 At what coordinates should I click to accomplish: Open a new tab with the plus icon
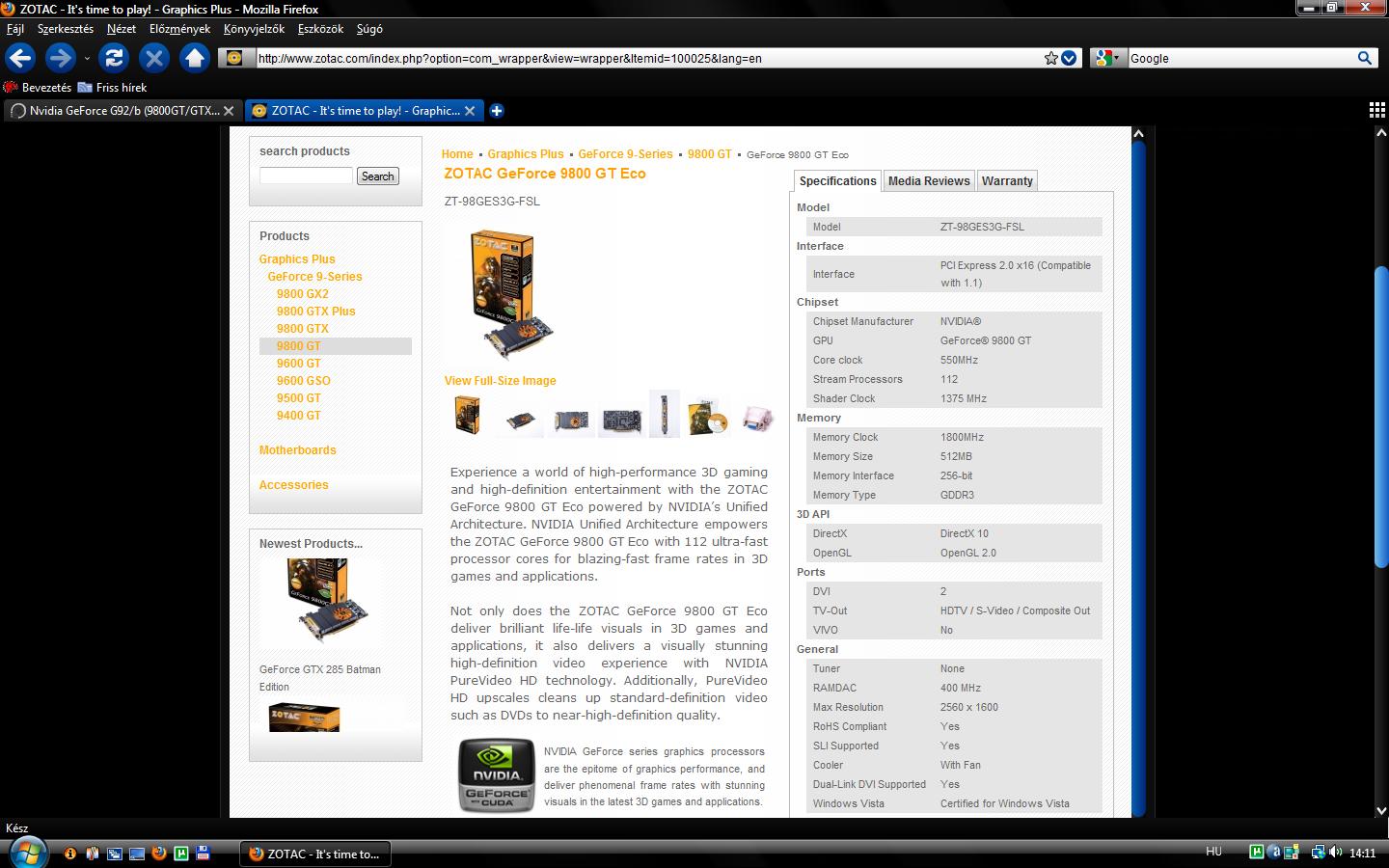tap(497, 111)
